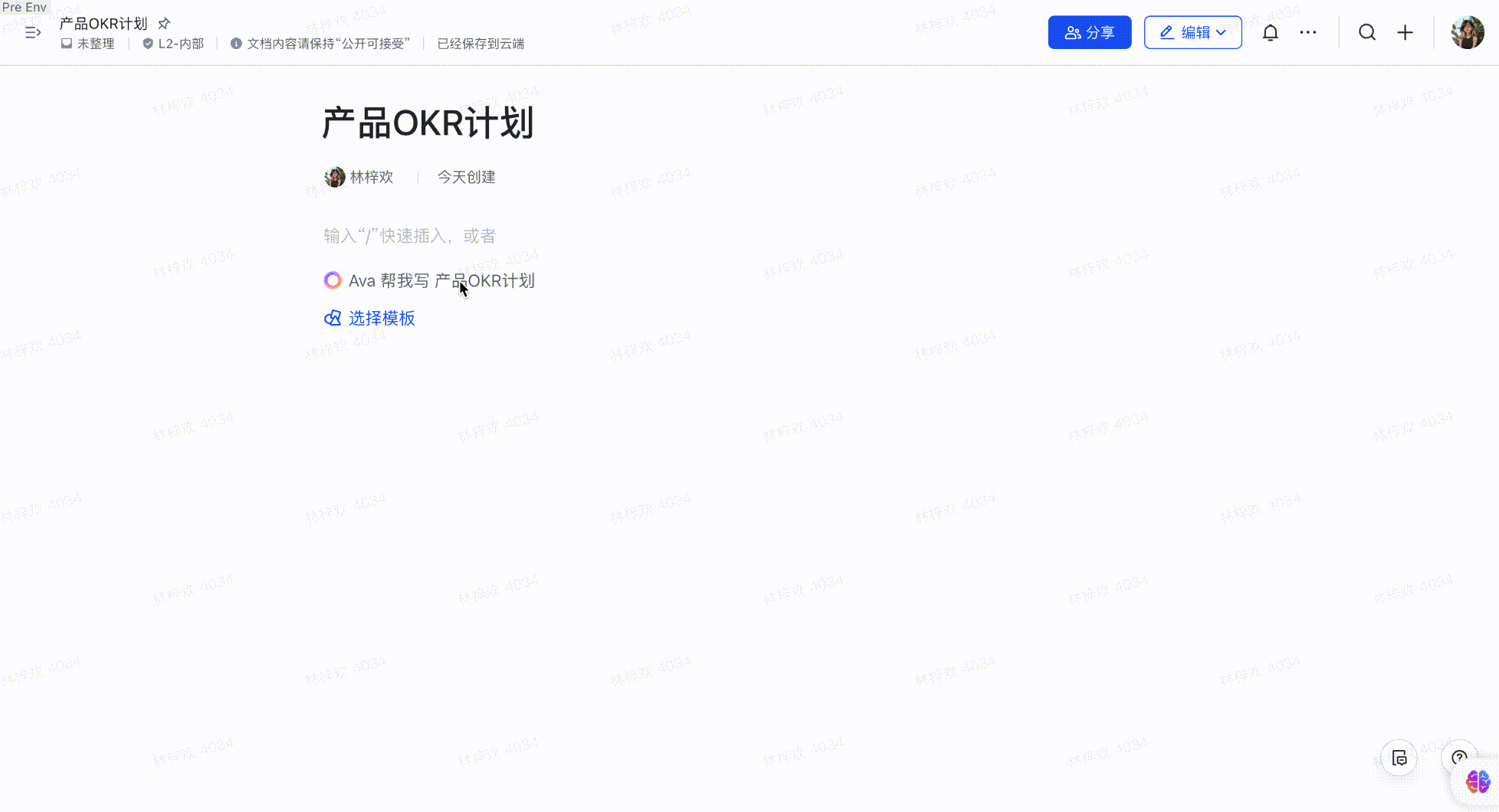Open the comments panel icon

[1399, 758]
